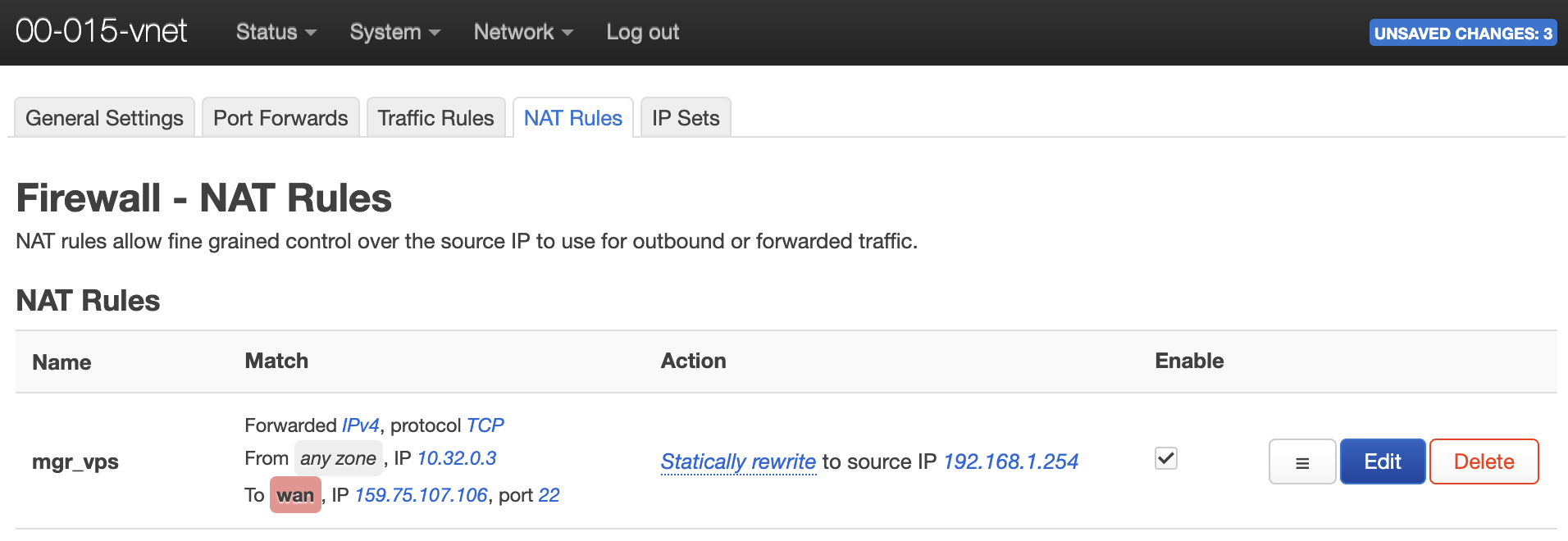
Task: Open the Network dropdown menu
Action: point(523,32)
